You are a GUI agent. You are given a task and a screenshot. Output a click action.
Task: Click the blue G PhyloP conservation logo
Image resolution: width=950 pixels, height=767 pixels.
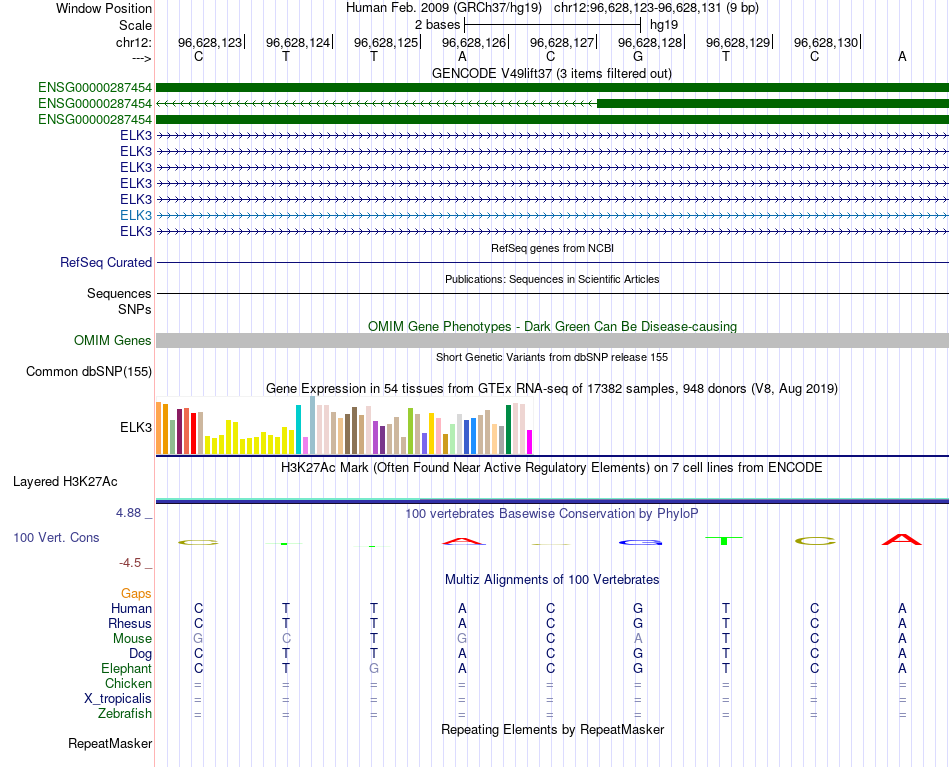[640, 542]
